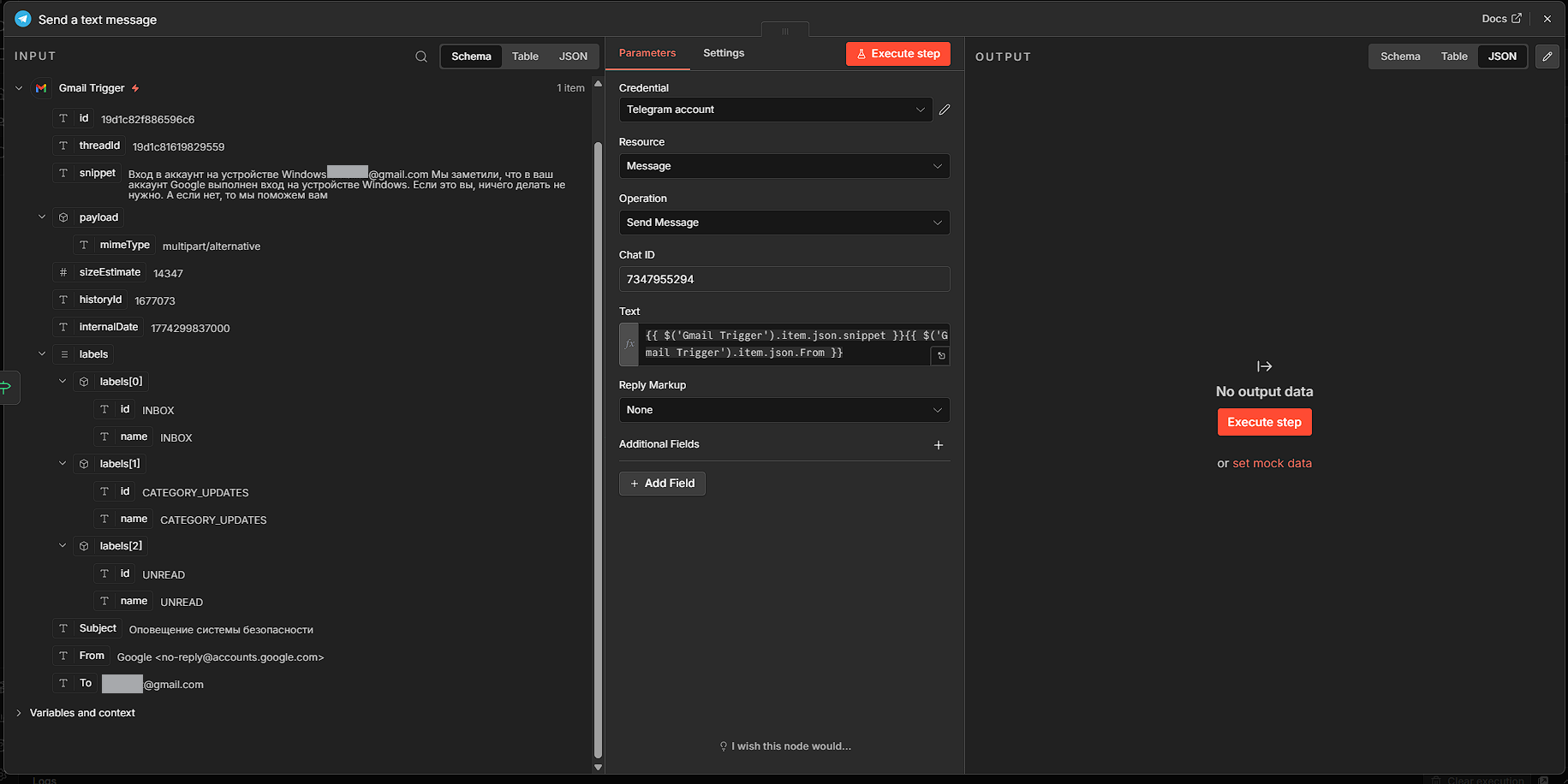
Task: Click the fx expression icon in Text field
Action: (629, 344)
